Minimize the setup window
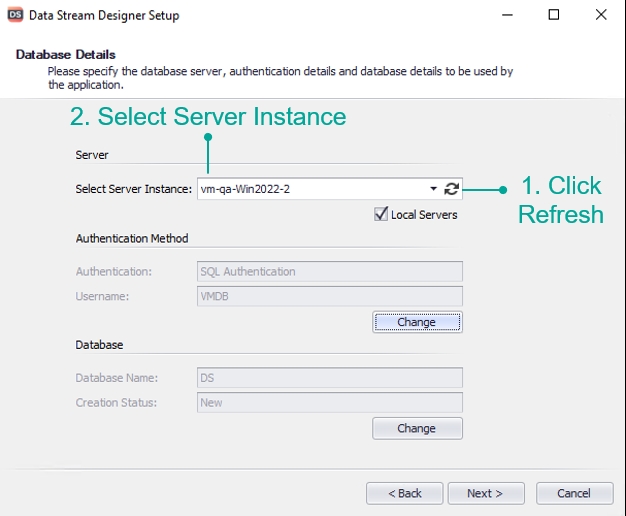 tap(507, 15)
